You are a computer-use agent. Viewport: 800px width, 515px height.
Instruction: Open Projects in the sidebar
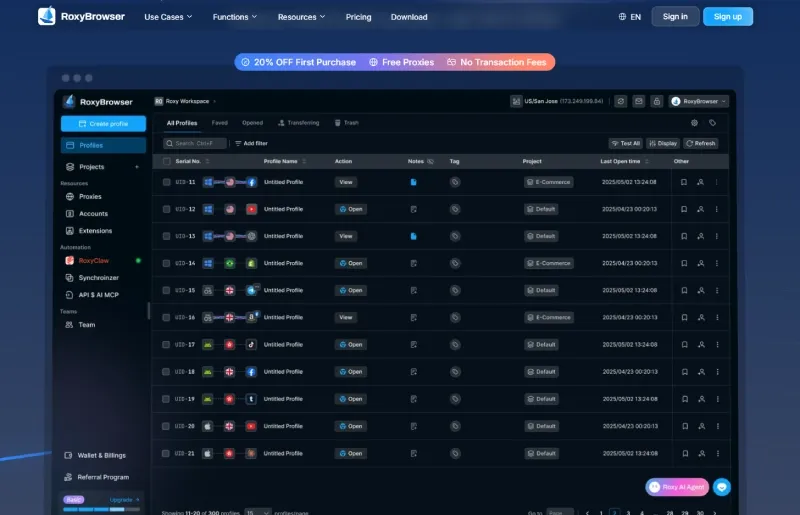click(x=92, y=166)
